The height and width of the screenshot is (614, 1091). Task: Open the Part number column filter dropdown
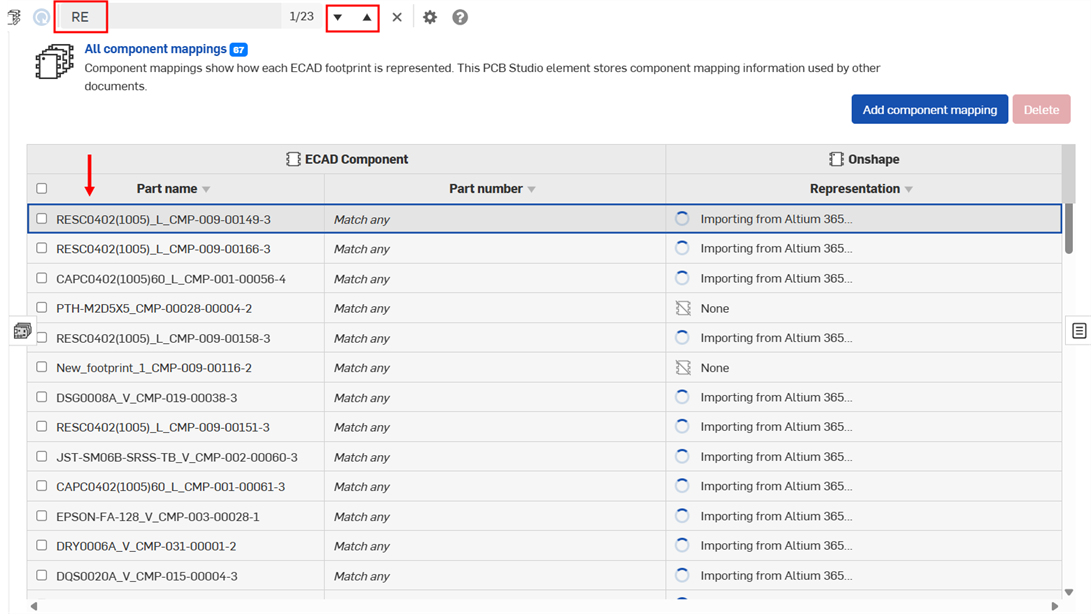click(x=532, y=189)
